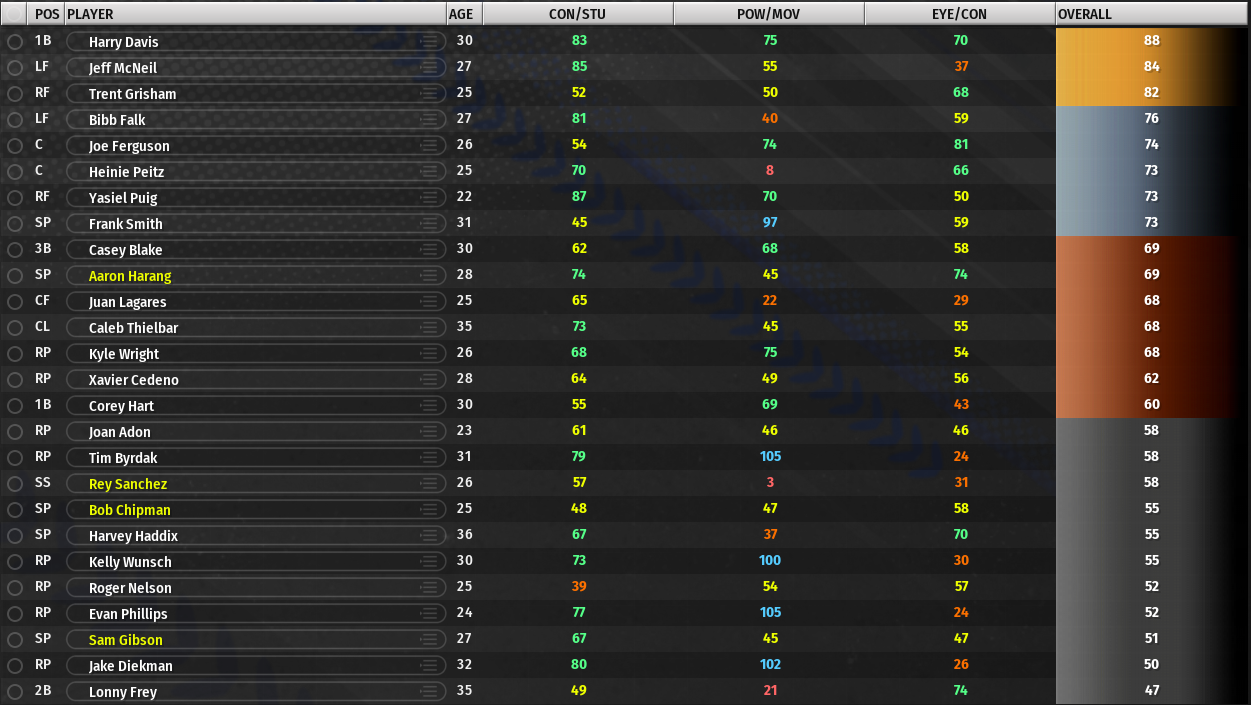Open the list menu icon for Frank Smith

click(430, 223)
